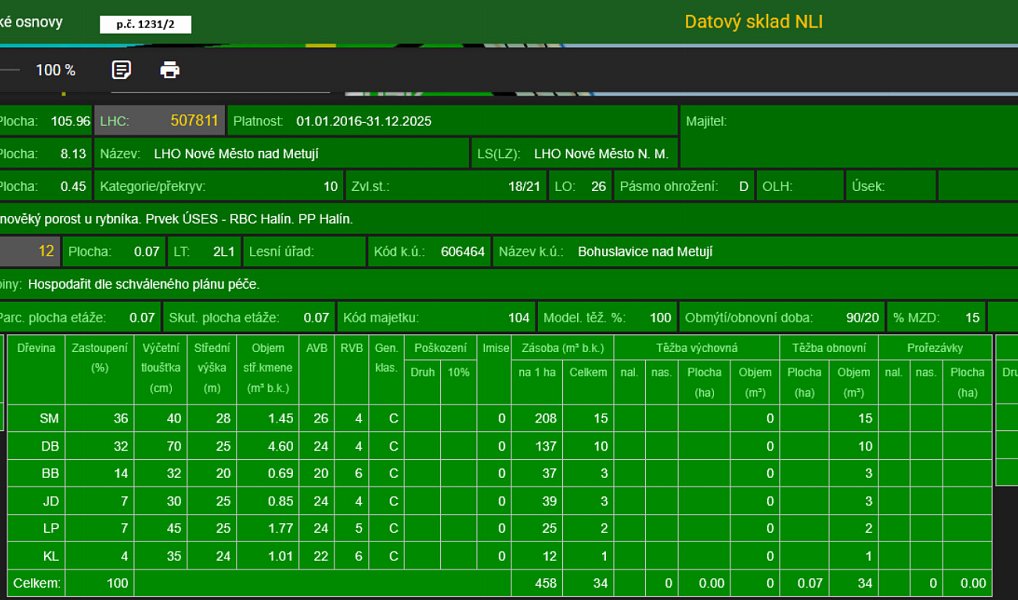Click the LT value 2L1
The width and height of the screenshot is (1018, 600).
224,252
